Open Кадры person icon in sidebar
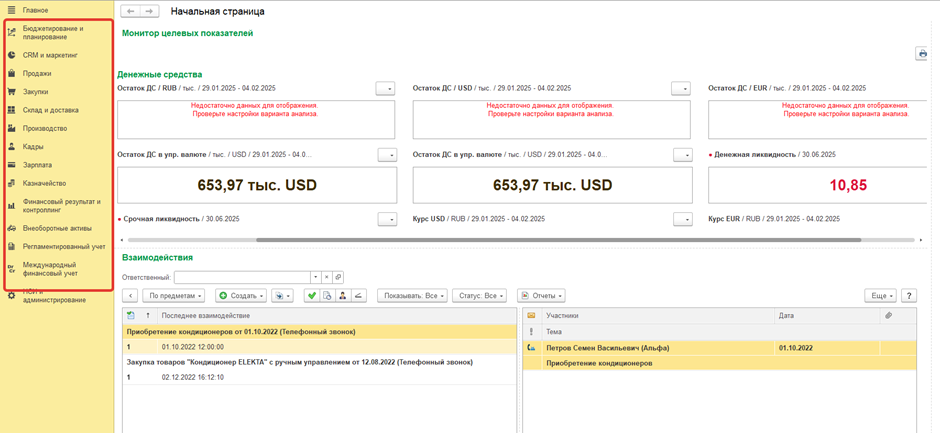 point(11,146)
